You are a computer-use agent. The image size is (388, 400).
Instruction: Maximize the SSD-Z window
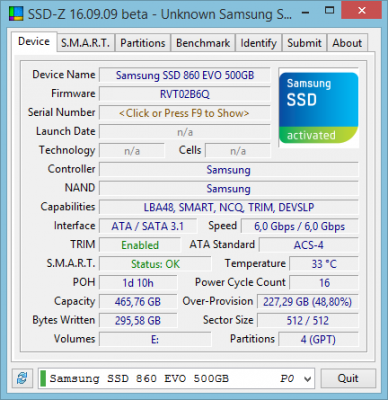coord(329,11)
